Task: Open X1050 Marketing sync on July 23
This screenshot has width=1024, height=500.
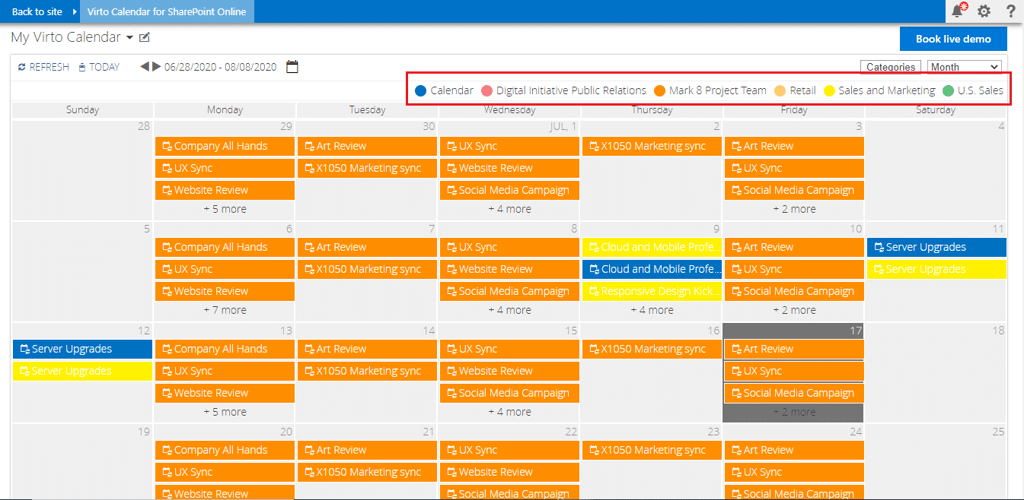Action: tap(652, 450)
